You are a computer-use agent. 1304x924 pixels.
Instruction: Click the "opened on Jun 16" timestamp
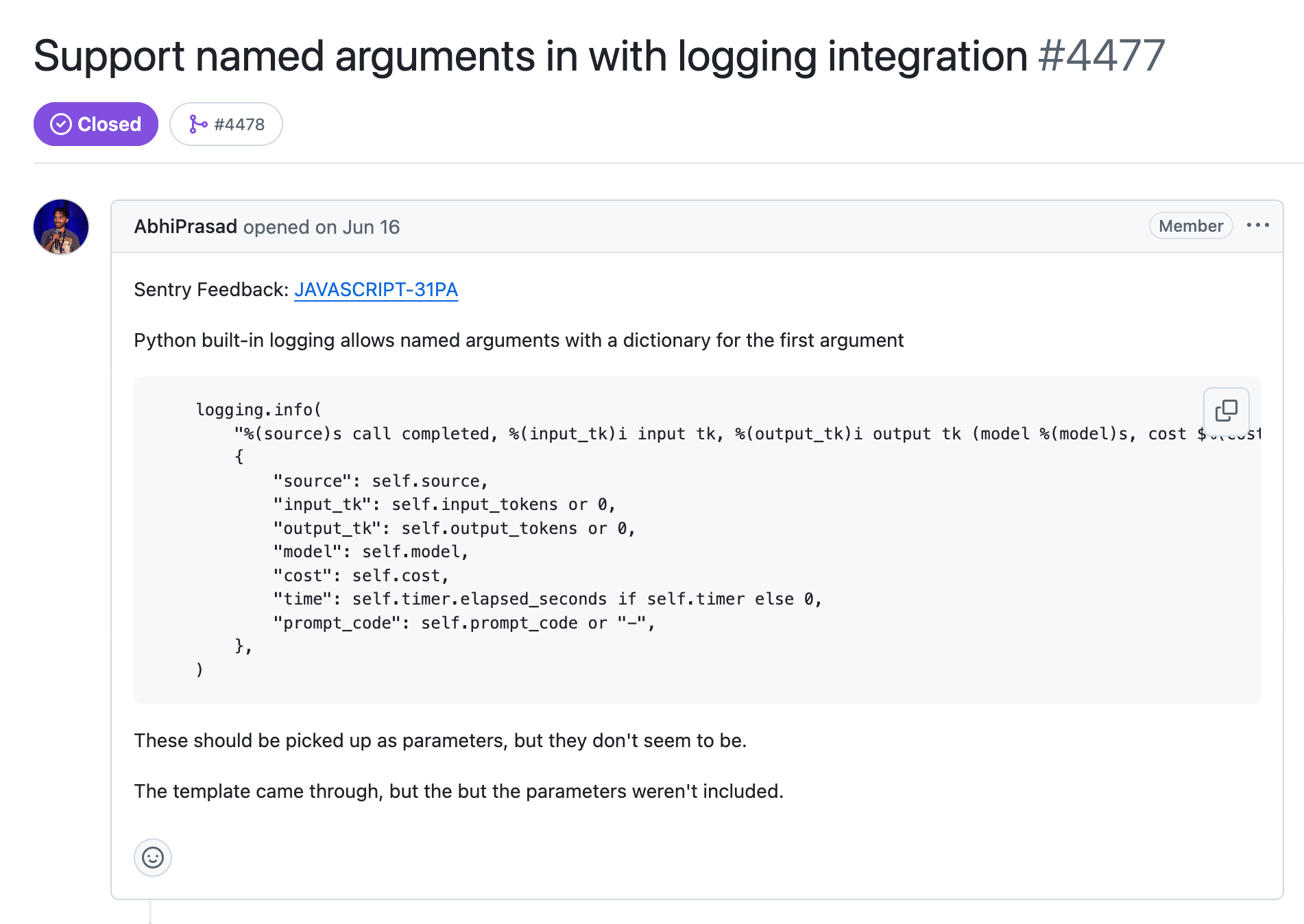tap(322, 227)
